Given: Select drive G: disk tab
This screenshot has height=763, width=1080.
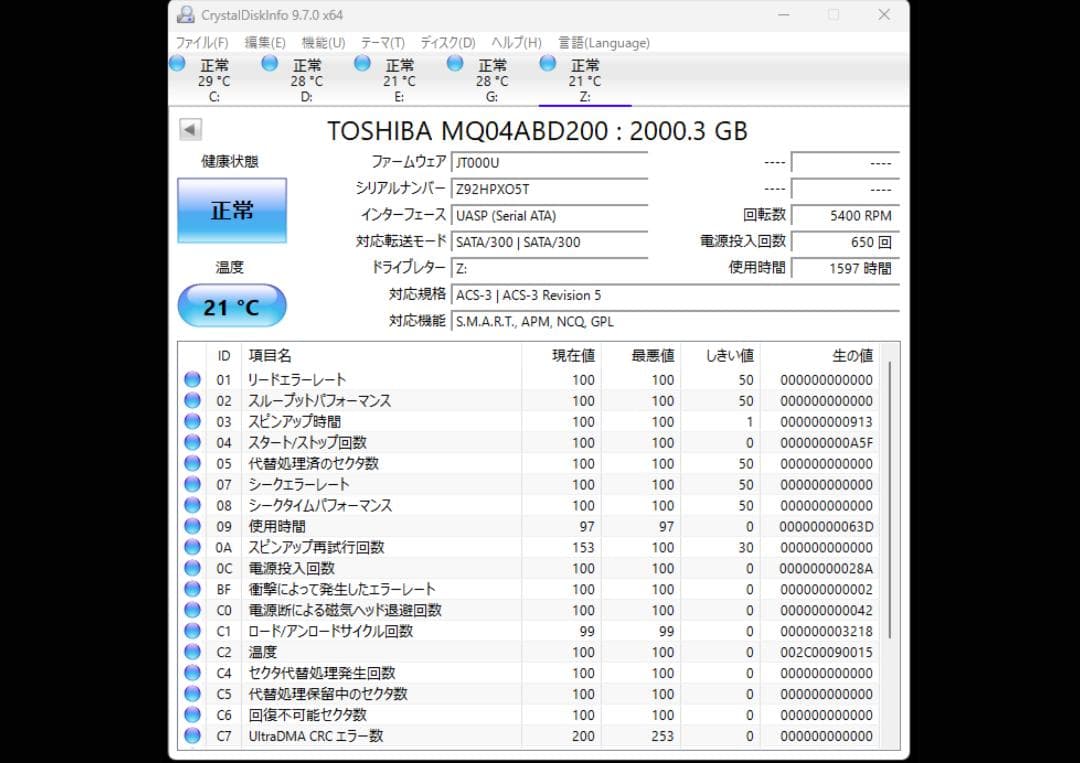Looking at the screenshot, I should click(x=492, y=81).
